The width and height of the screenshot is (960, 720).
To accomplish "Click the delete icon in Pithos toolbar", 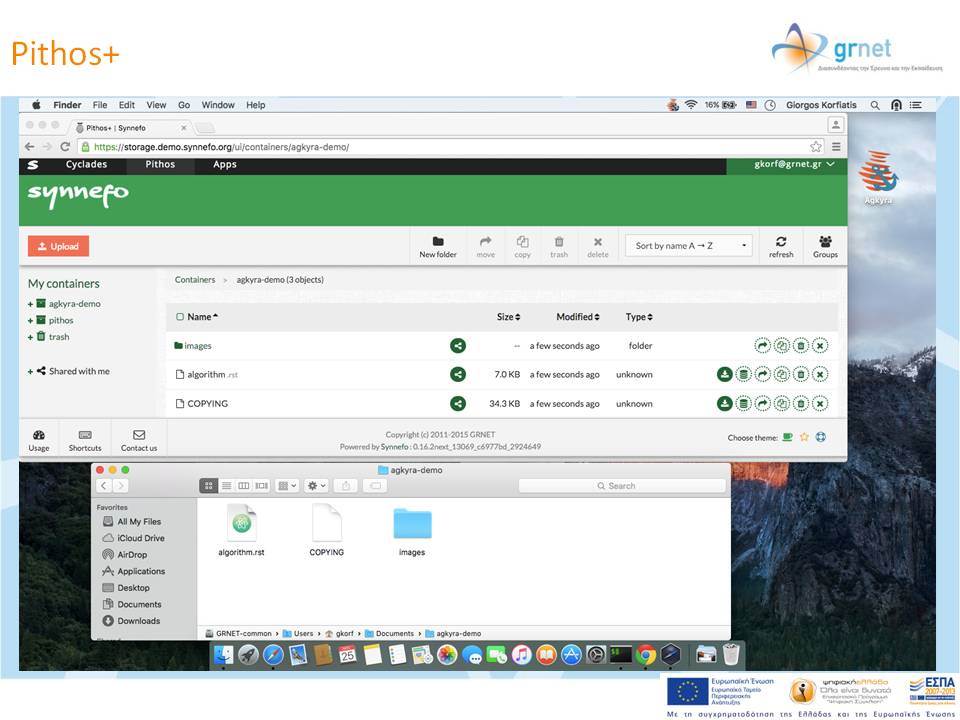I will (598, 242).
